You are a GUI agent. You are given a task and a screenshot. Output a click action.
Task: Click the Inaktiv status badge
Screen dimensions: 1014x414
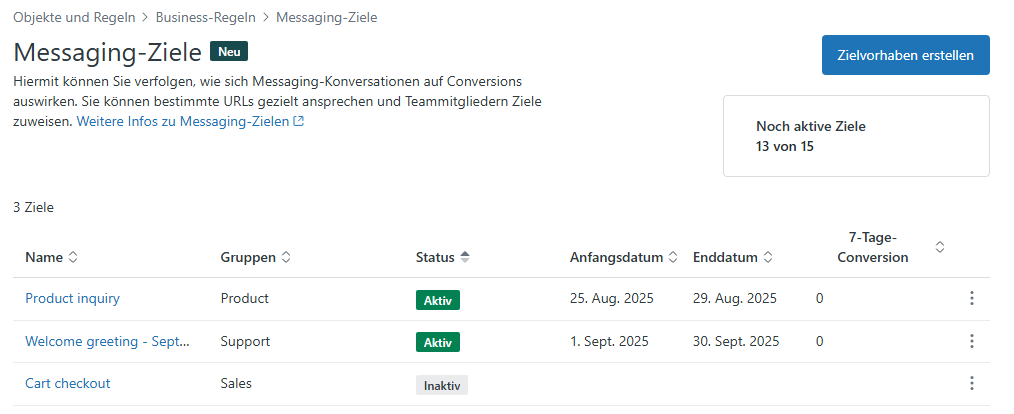click(442, 385)
